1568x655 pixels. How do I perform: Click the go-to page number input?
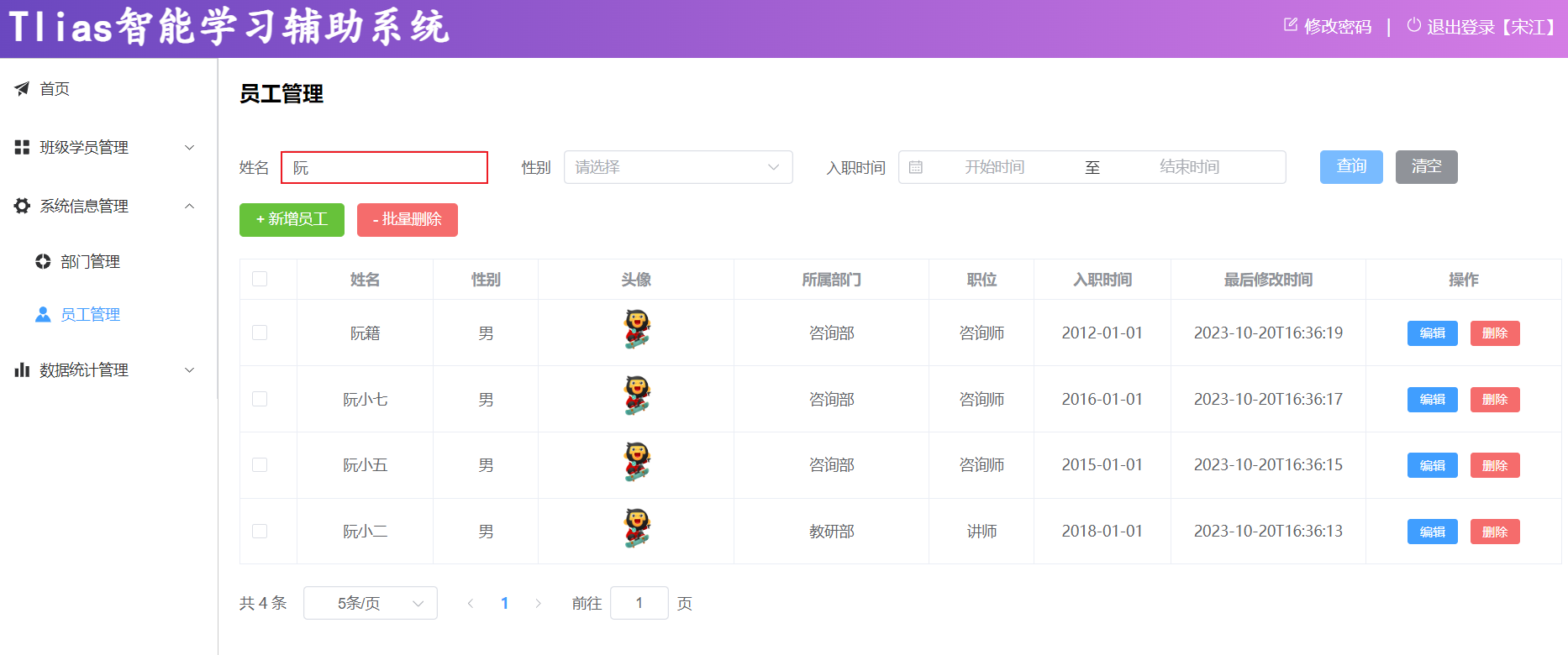(x=639, y=603)
